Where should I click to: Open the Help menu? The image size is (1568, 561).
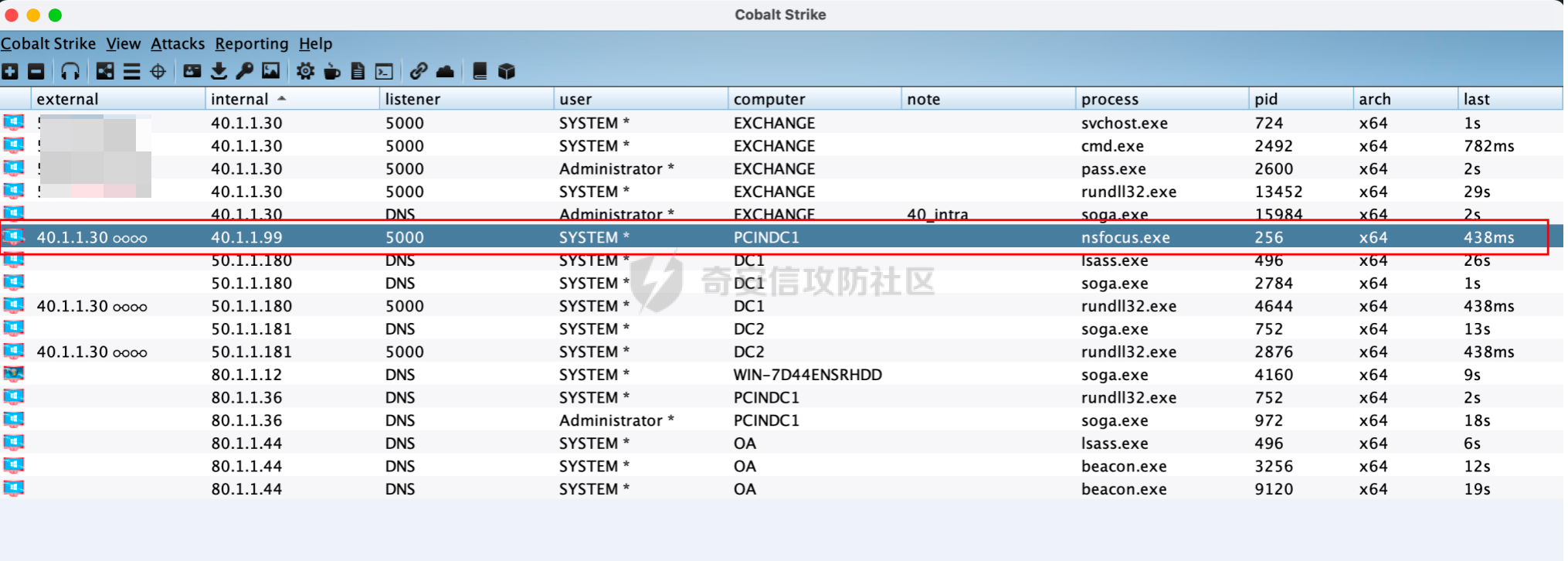coord(315,44)
